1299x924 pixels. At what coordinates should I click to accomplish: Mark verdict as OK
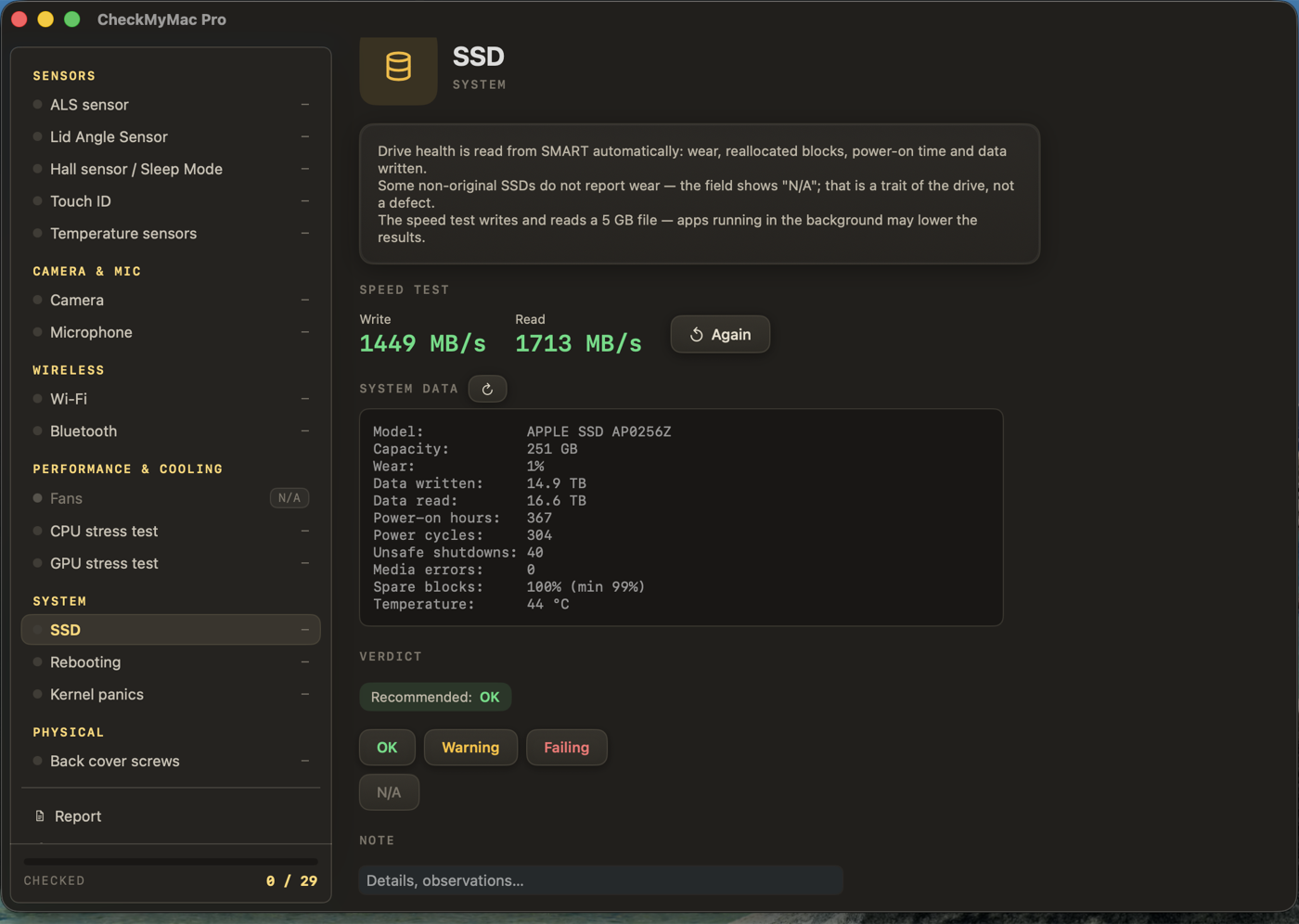(387, 748)
